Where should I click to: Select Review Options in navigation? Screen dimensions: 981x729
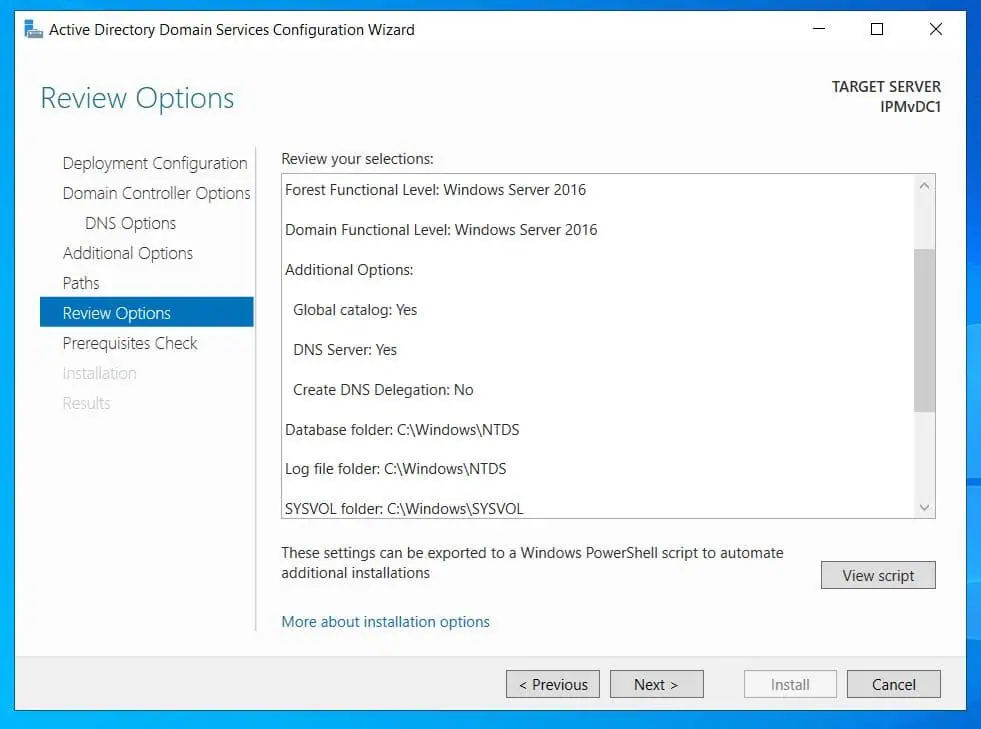pyautogui.click(x=147, y=312)
